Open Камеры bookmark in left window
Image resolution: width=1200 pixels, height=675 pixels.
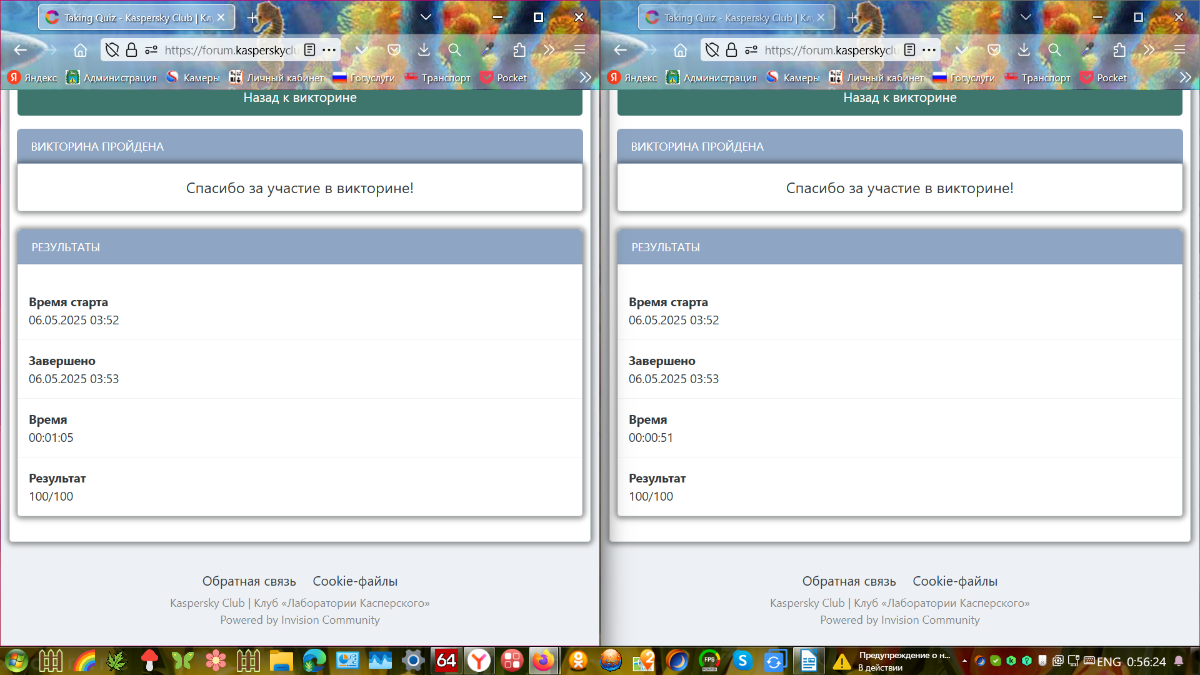click(193, 77)
